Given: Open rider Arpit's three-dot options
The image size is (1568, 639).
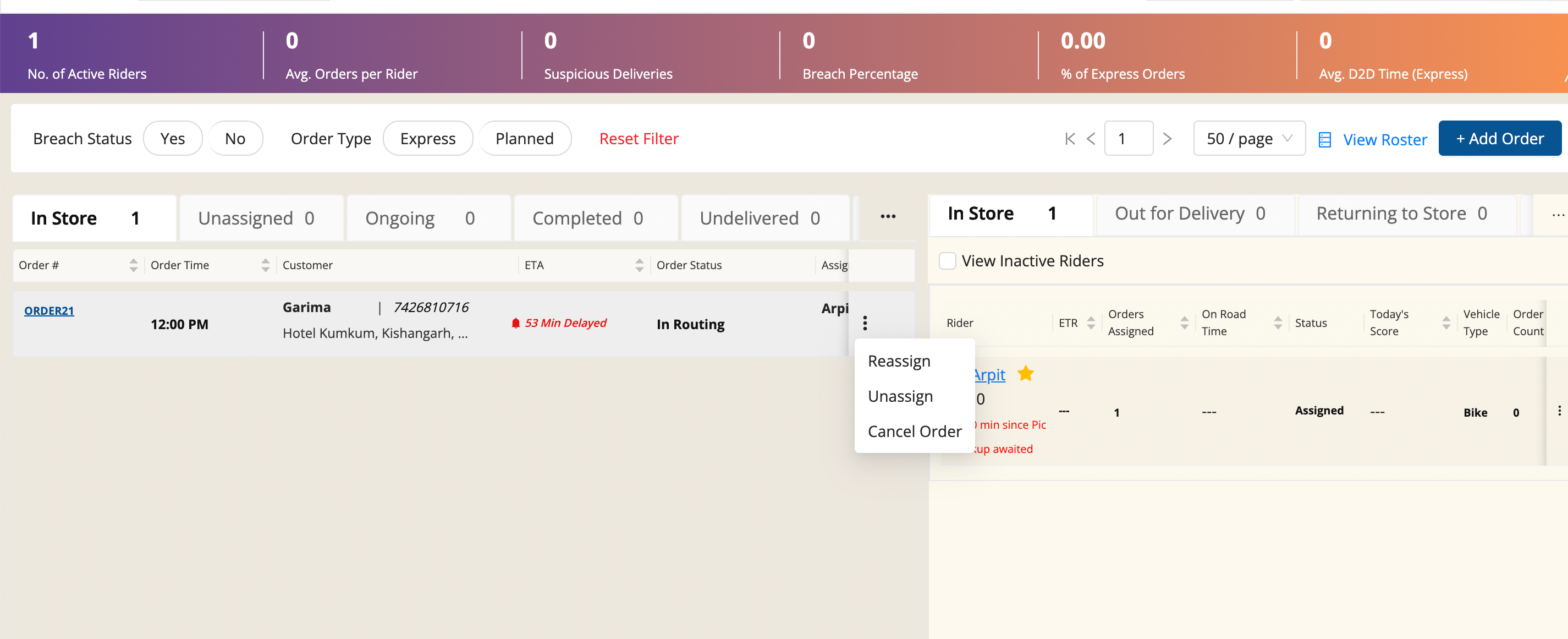Looking at the screenshot, I should [x=1559, y=411].
